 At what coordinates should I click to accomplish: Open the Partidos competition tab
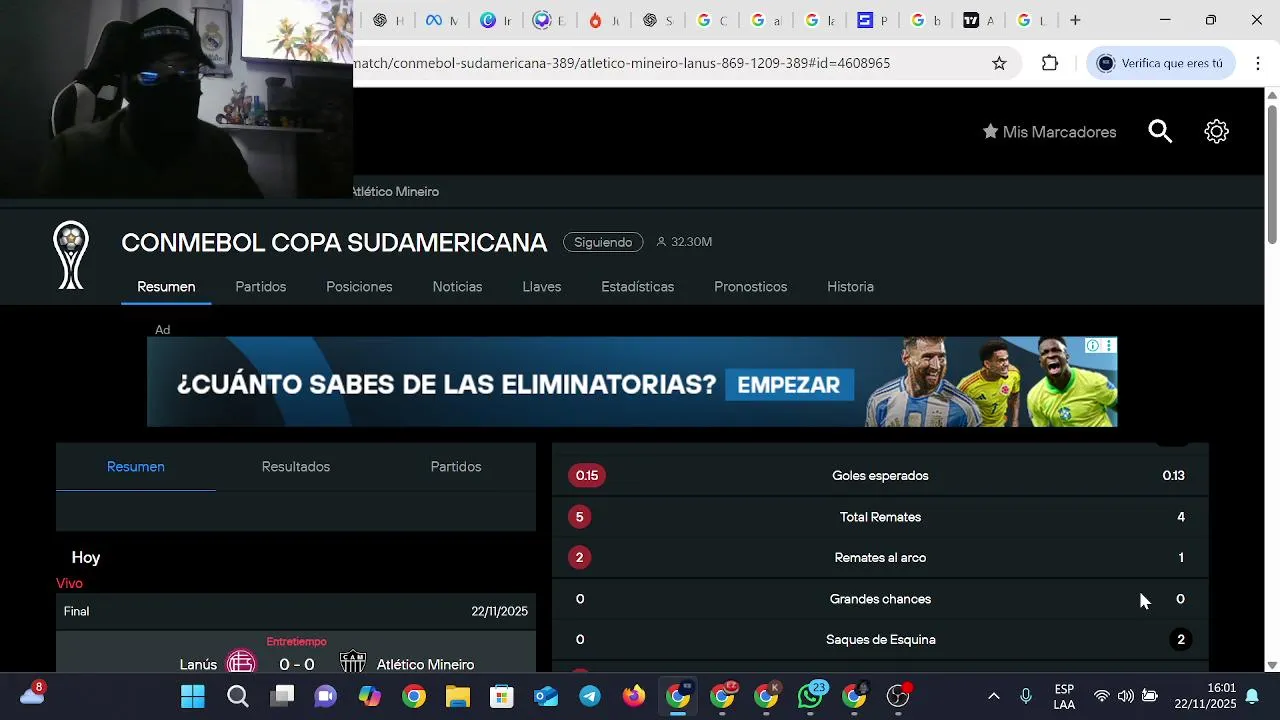pyautogui.click(x=261, y=287)
